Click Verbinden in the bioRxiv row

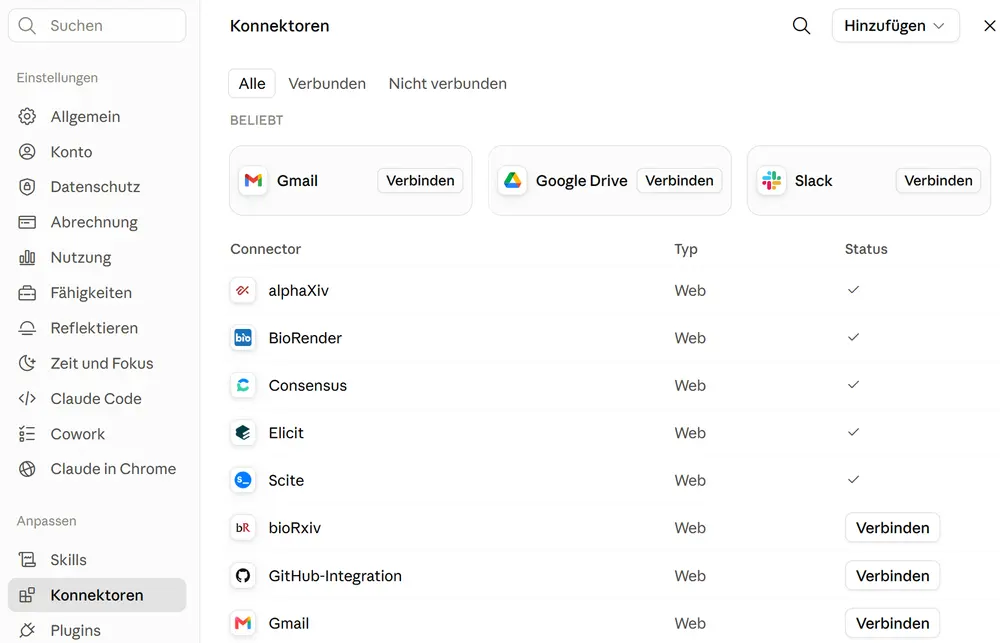(x=892, y=528)
